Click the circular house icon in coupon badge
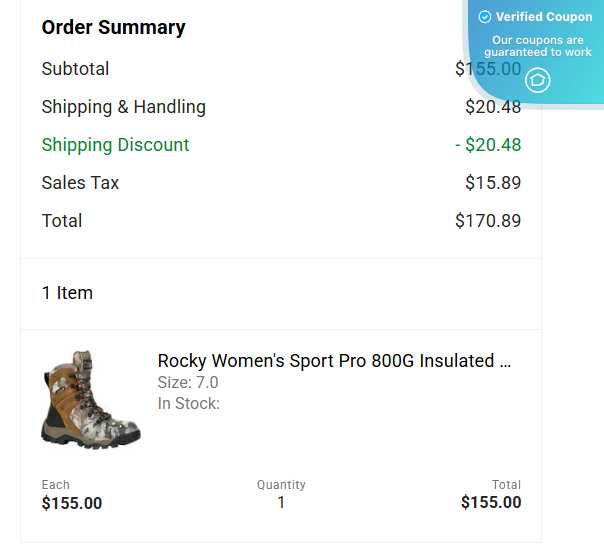This screenshot has width=604, height=557. click(x=537, y=80)
